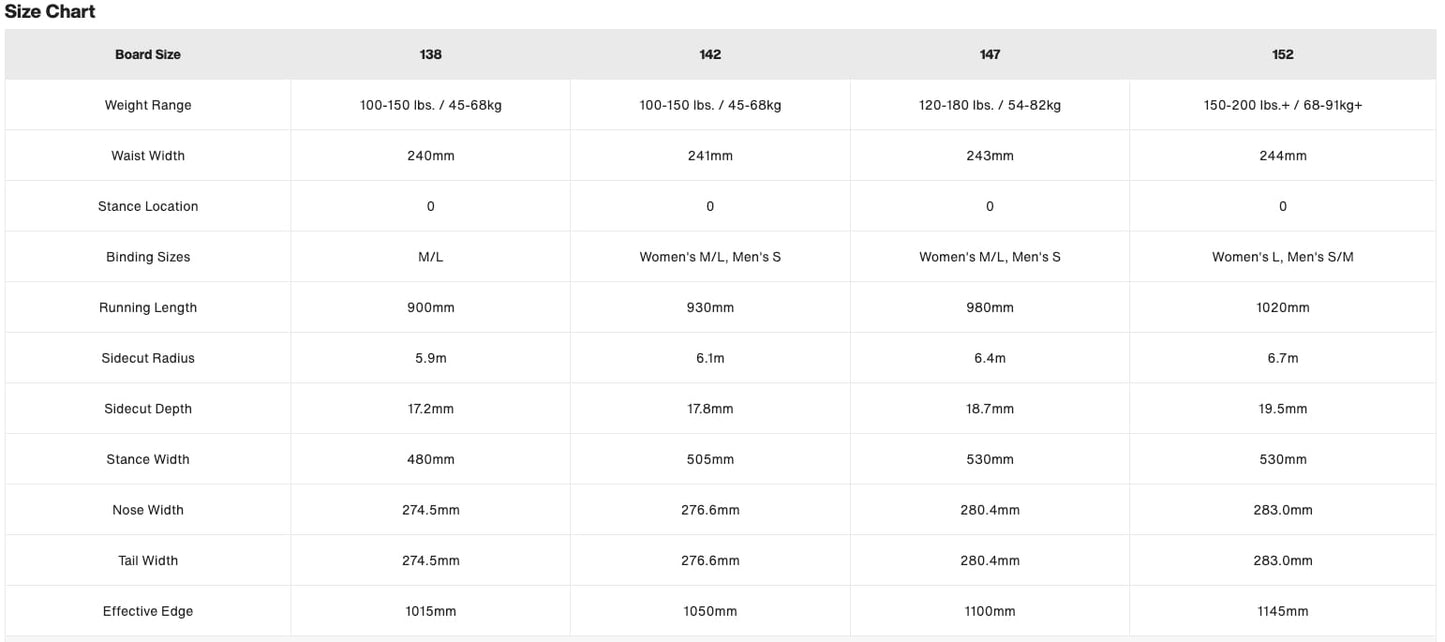Click the 6.4m sidecut radius value
This screenshot has height=642, width=1445.
click(990, 358)
